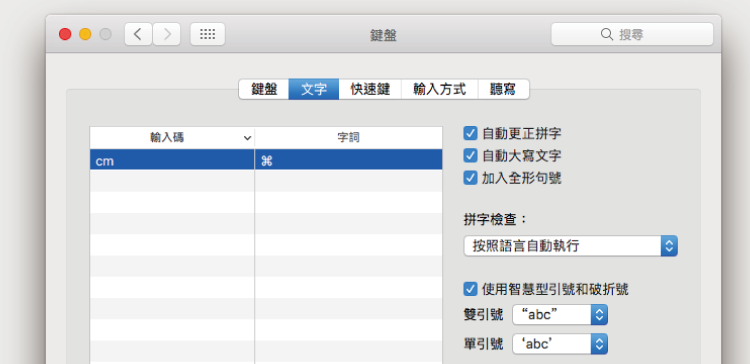
Task: Go back with the left chevron button
Action: click(138, 34)
